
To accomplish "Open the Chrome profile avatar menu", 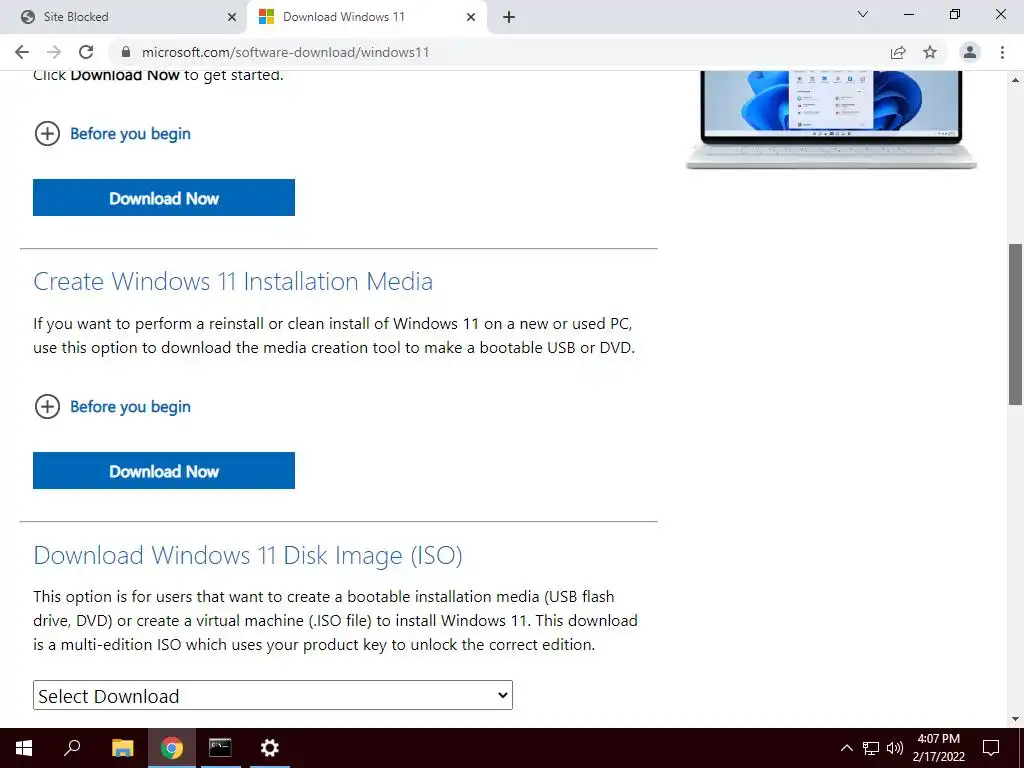I will click(x=970, y=52).
